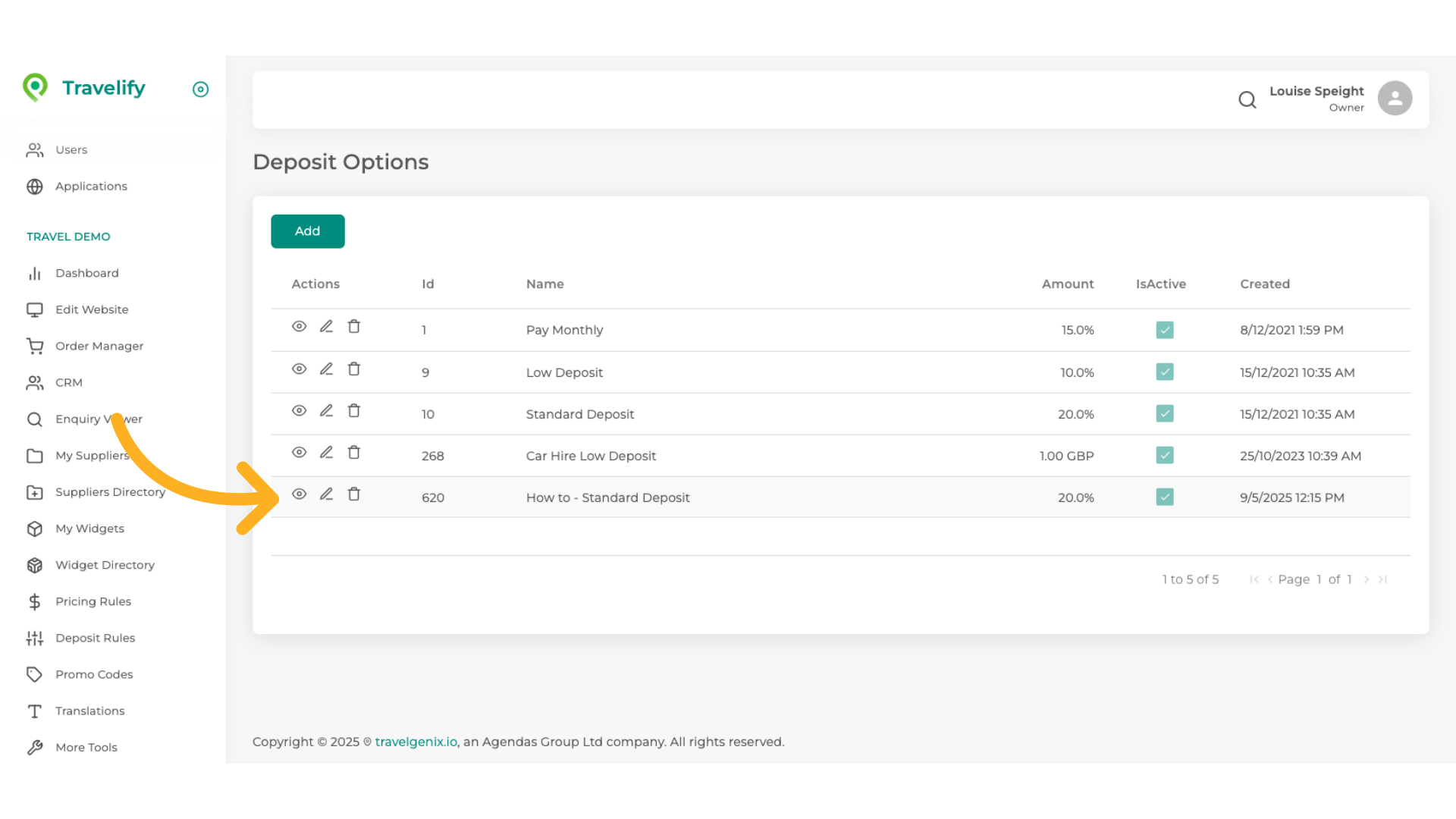
Task: Uncheck IsActive for Car Hire Low Deposit
Action: pos(1165,456)
